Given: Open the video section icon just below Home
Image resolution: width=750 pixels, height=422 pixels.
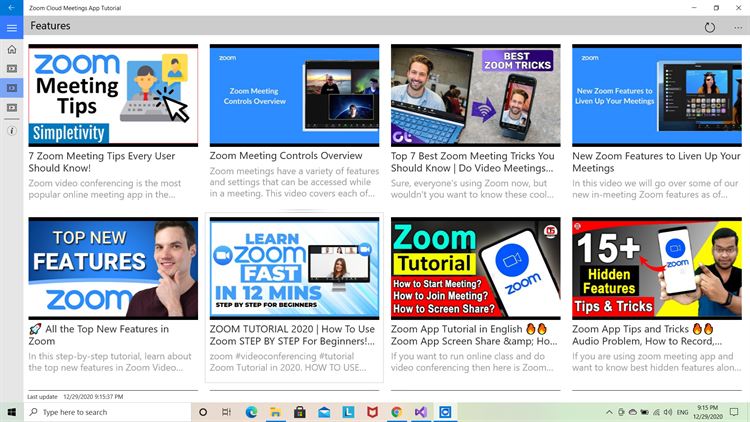Looking at the screenshot, I should coord(11,68).
